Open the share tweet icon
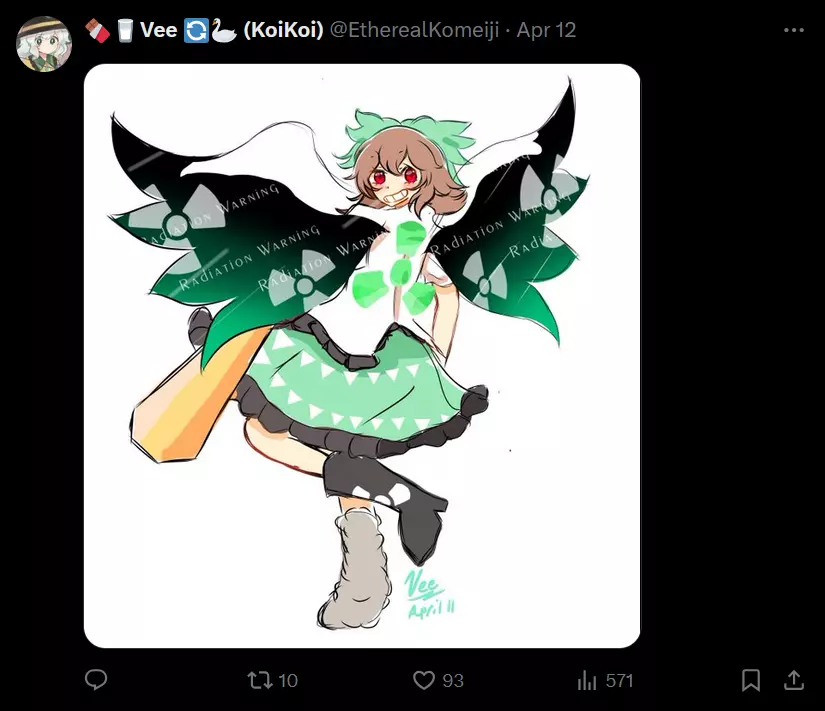Viewport: 825px width, 711px height. click(794, 680)
